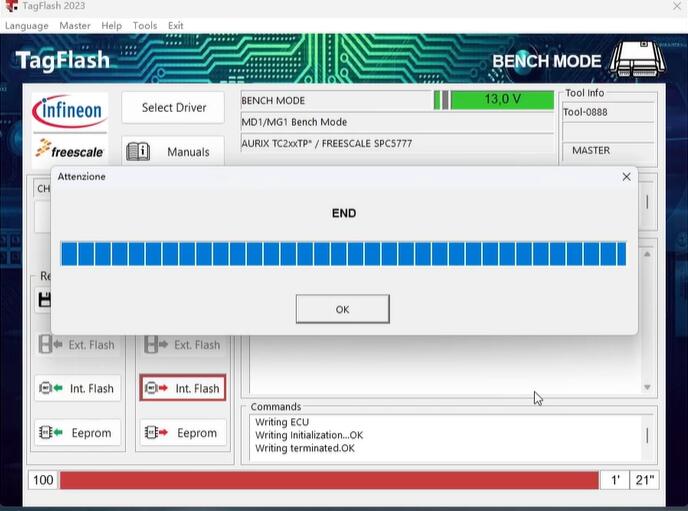688x511 pixels.
Task: Click the read Ext. Flash icon
Action: [50, 345]
